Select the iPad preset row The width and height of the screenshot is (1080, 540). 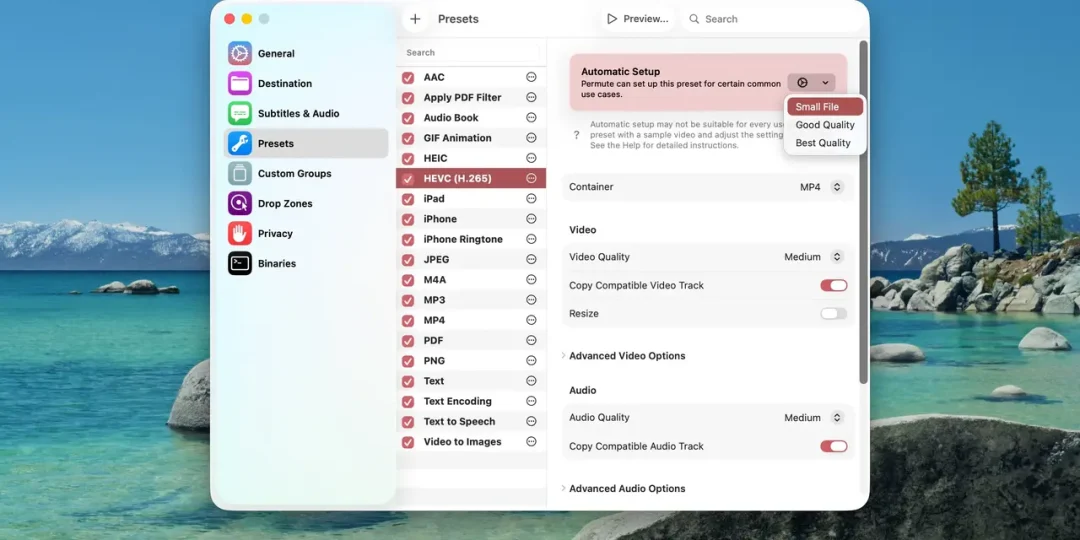point(471,199)
